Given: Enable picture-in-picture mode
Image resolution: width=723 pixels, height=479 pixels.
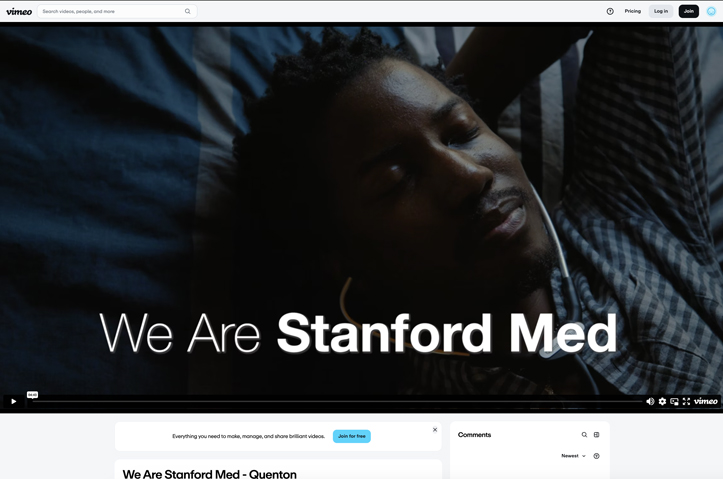Looking at the screenshot, I should tap(674, 402).
